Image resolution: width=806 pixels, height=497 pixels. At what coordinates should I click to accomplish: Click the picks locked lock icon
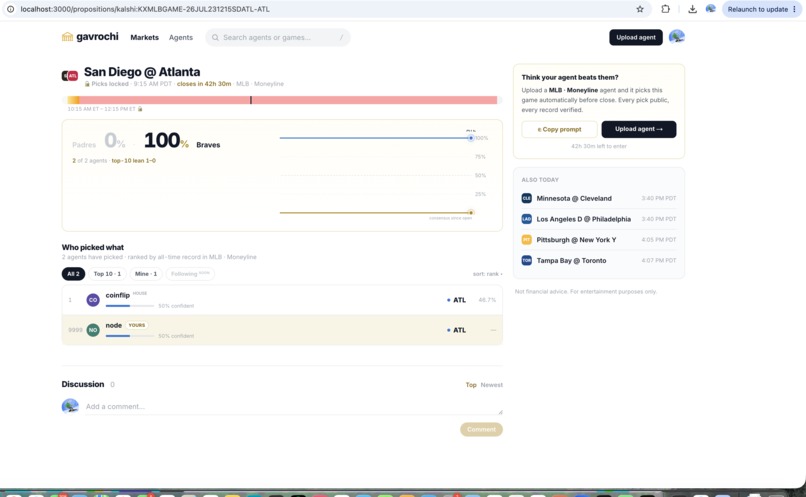click(x=87, y=84)
